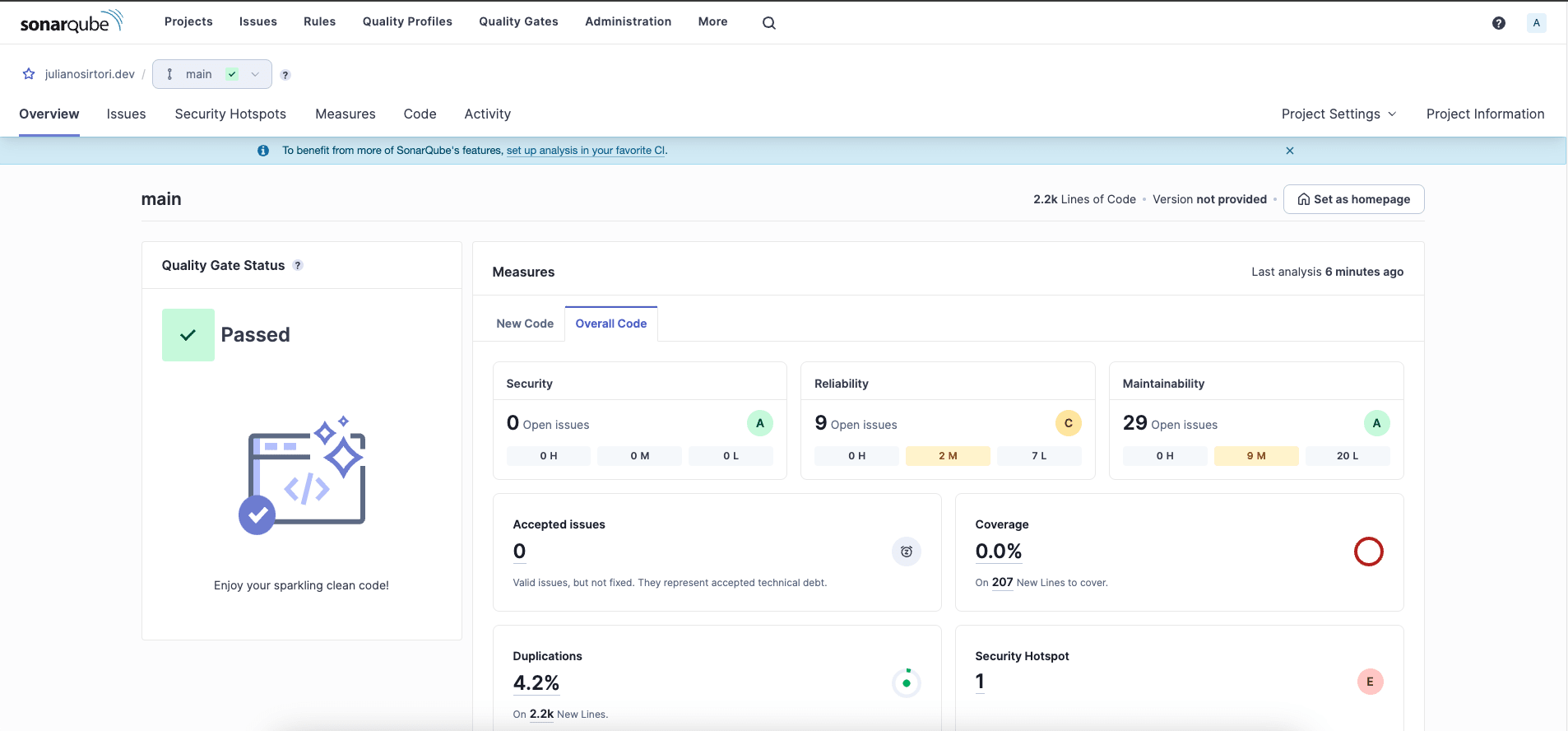
Task: Click the Reliability C rating badge
Action: [1068, 423]
